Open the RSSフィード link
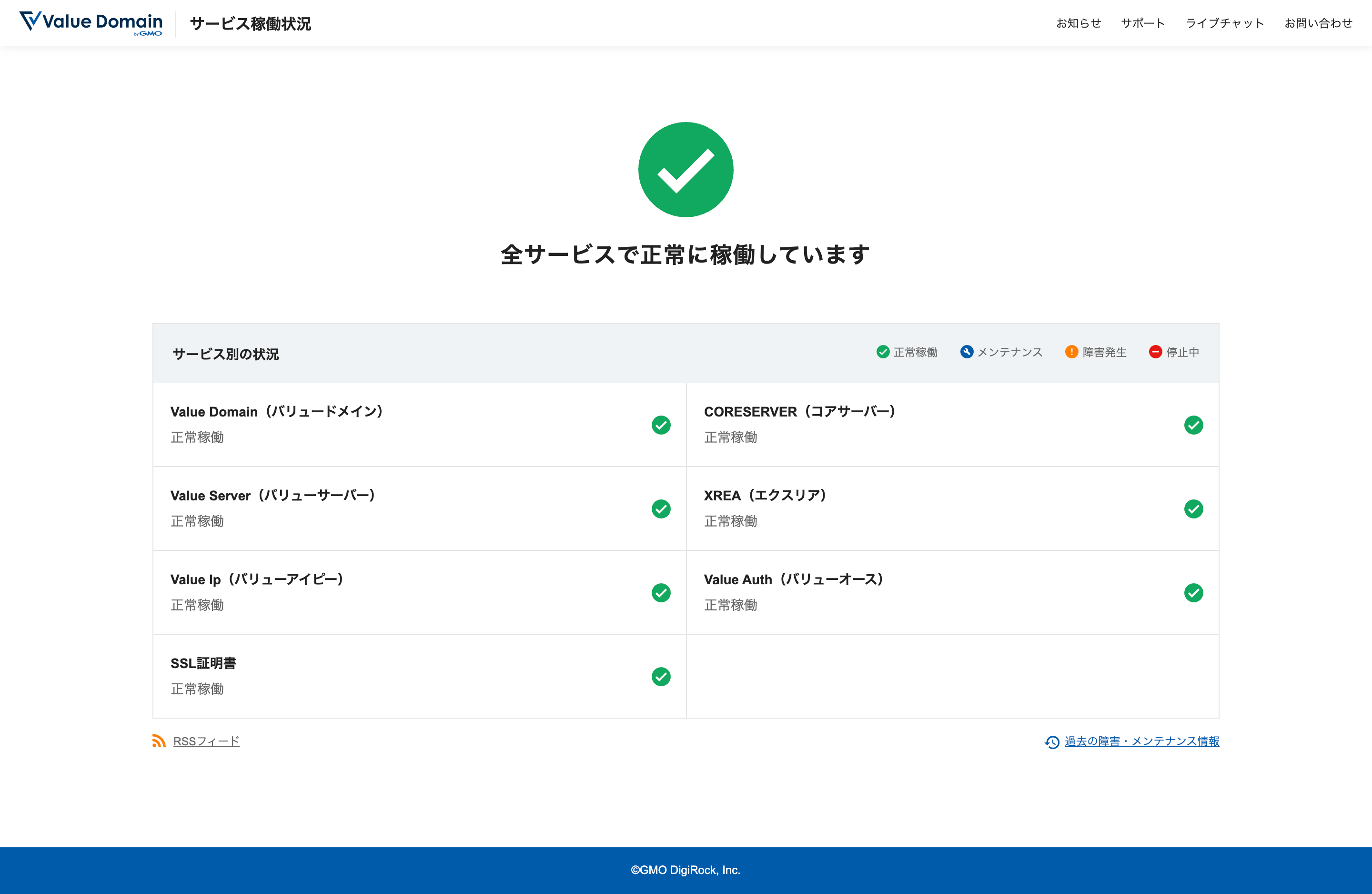The width and height of the screenshot is (1372, 894). coord(206,741)
